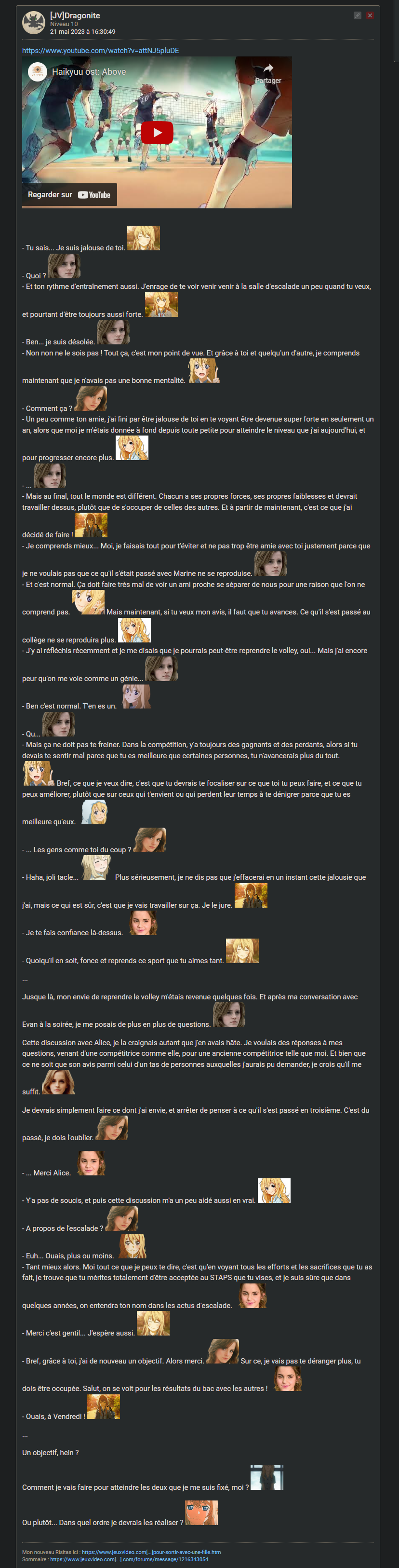Open the youtube.com/watch?v=attNJ5pluDE link
The image size is (399, 1568).
point(100,51)
